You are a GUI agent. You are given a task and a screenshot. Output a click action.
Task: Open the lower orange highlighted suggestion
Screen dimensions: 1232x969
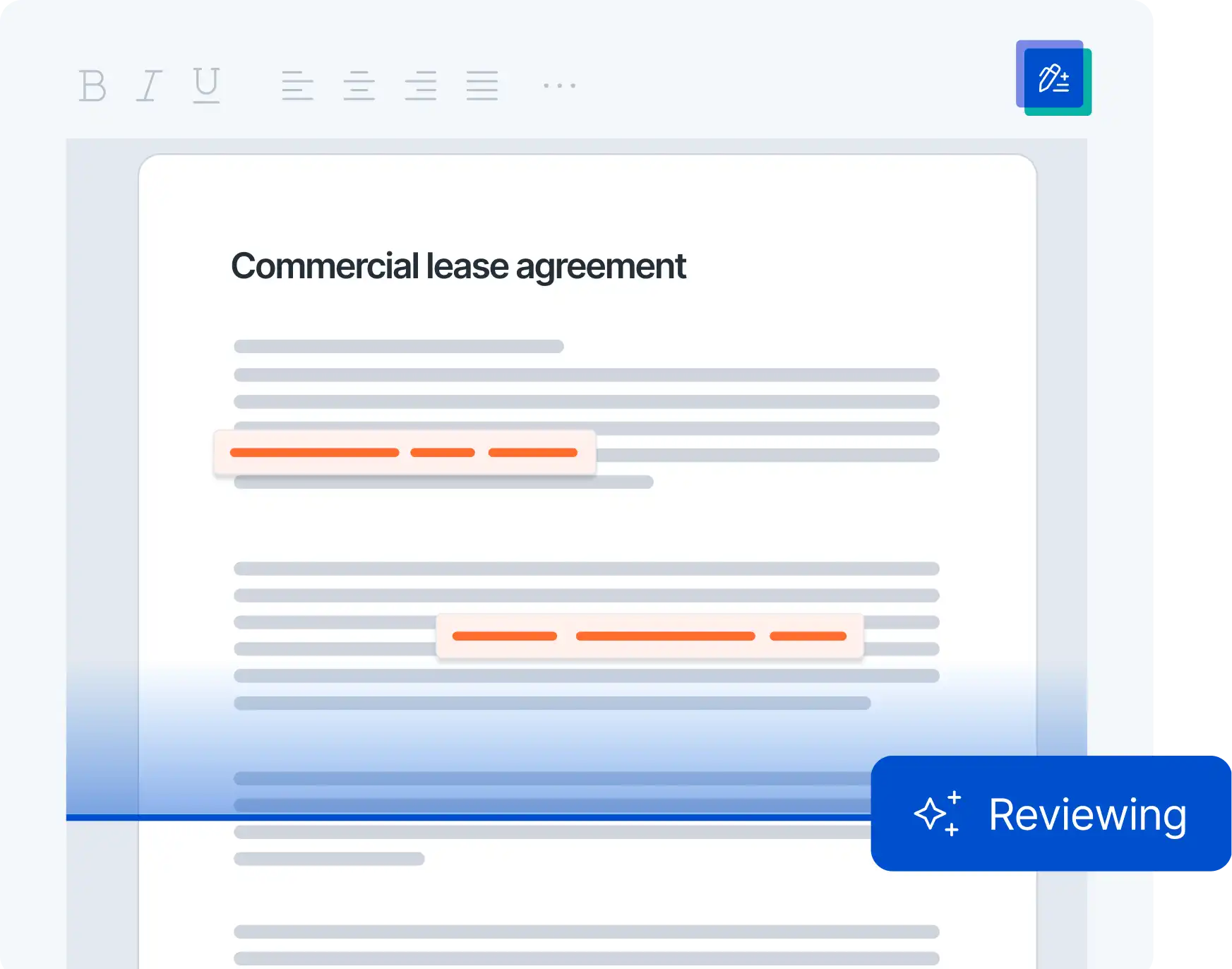coord(650,636)
